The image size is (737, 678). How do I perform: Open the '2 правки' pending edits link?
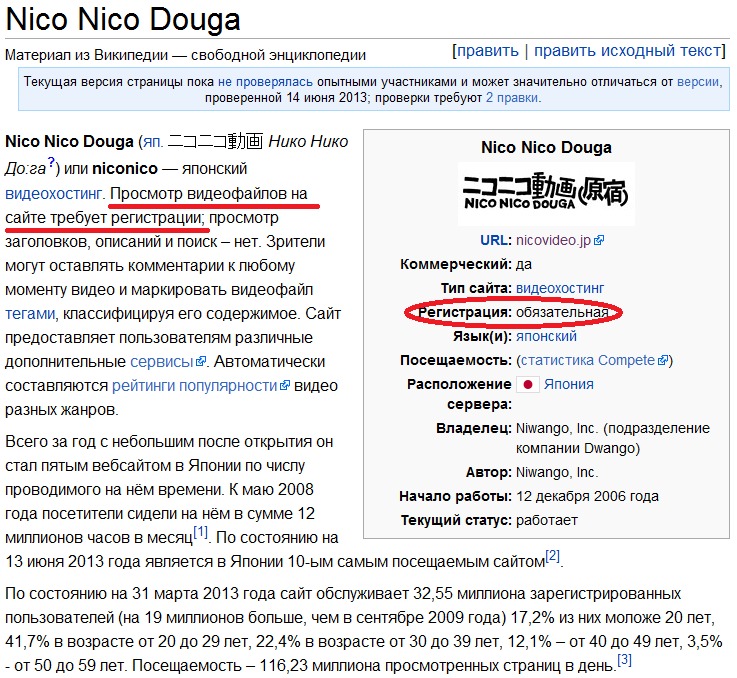[x=511, y=98]
